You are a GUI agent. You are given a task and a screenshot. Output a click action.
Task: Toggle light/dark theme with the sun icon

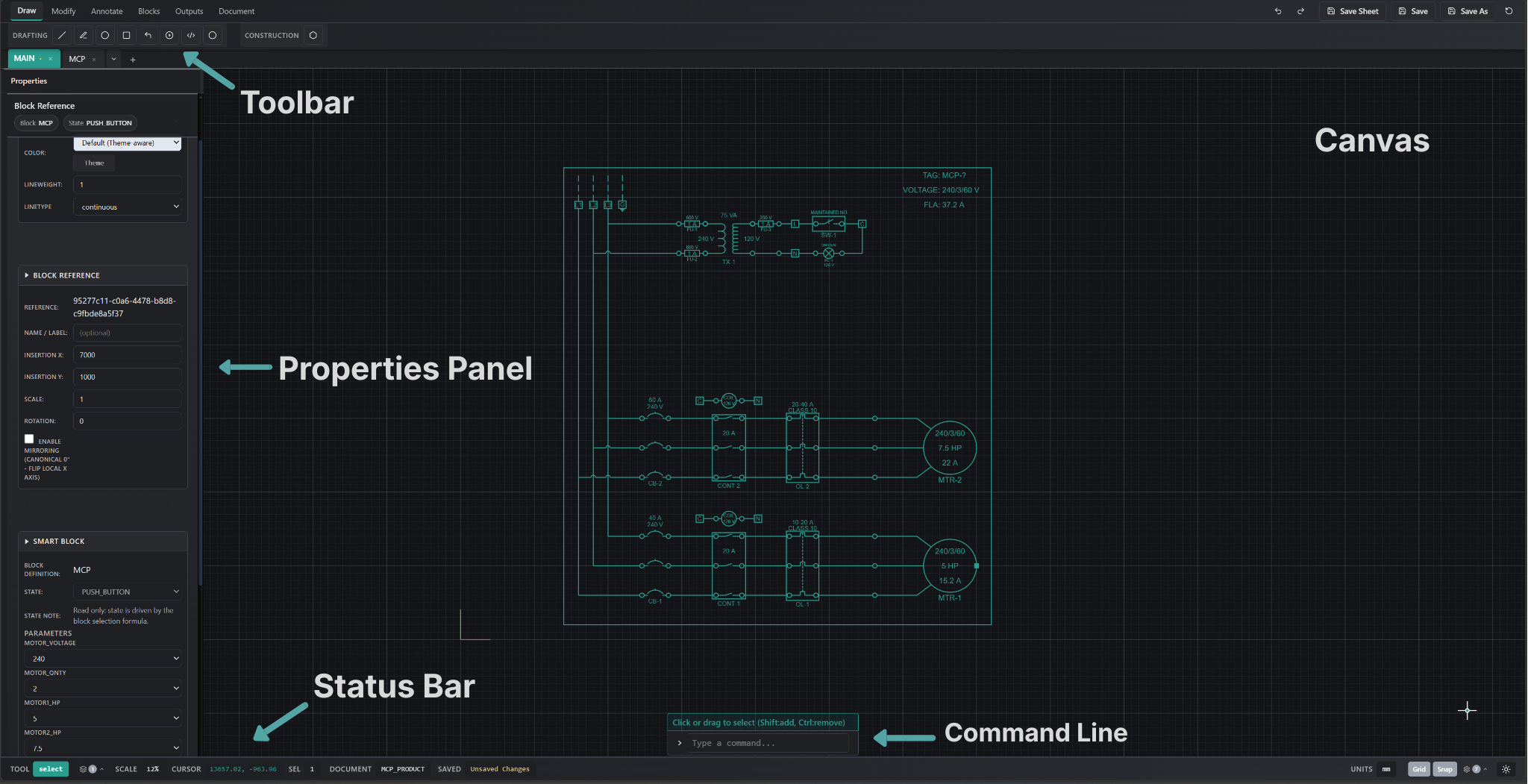[1506, 769]
